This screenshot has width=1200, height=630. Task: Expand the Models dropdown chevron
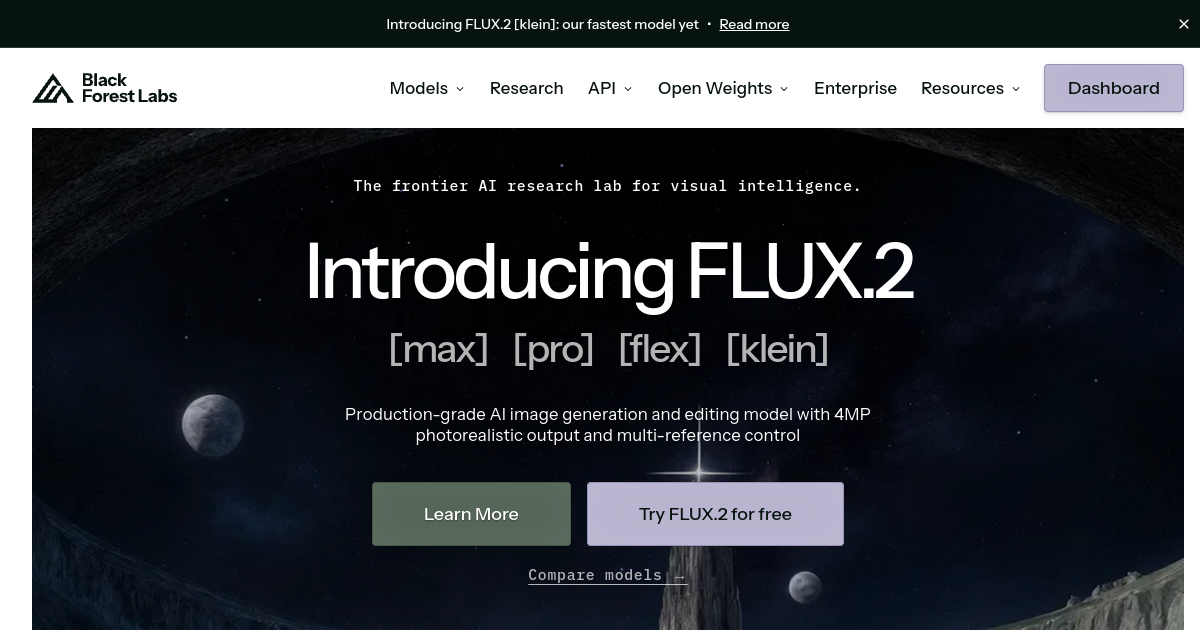[x=460, y=89]
